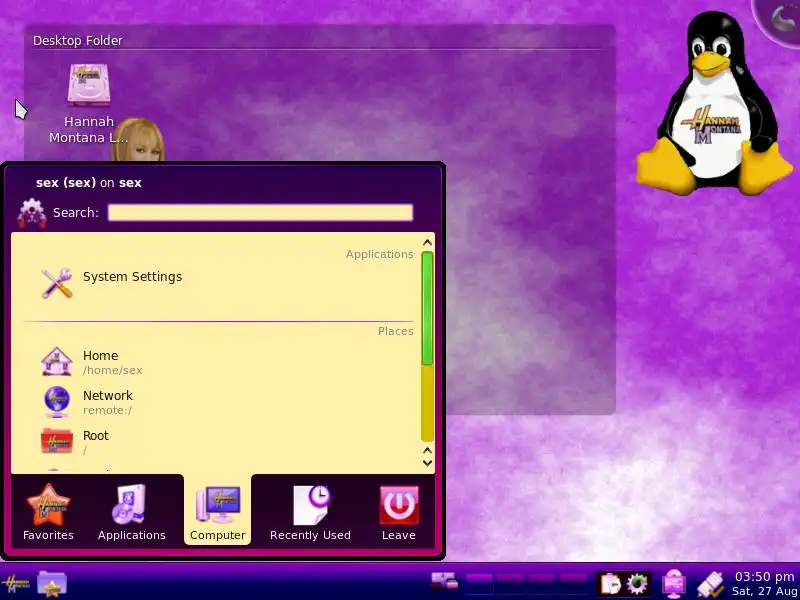Click the Hannah Montana launcher button on the taskbar

click(15, 584)
